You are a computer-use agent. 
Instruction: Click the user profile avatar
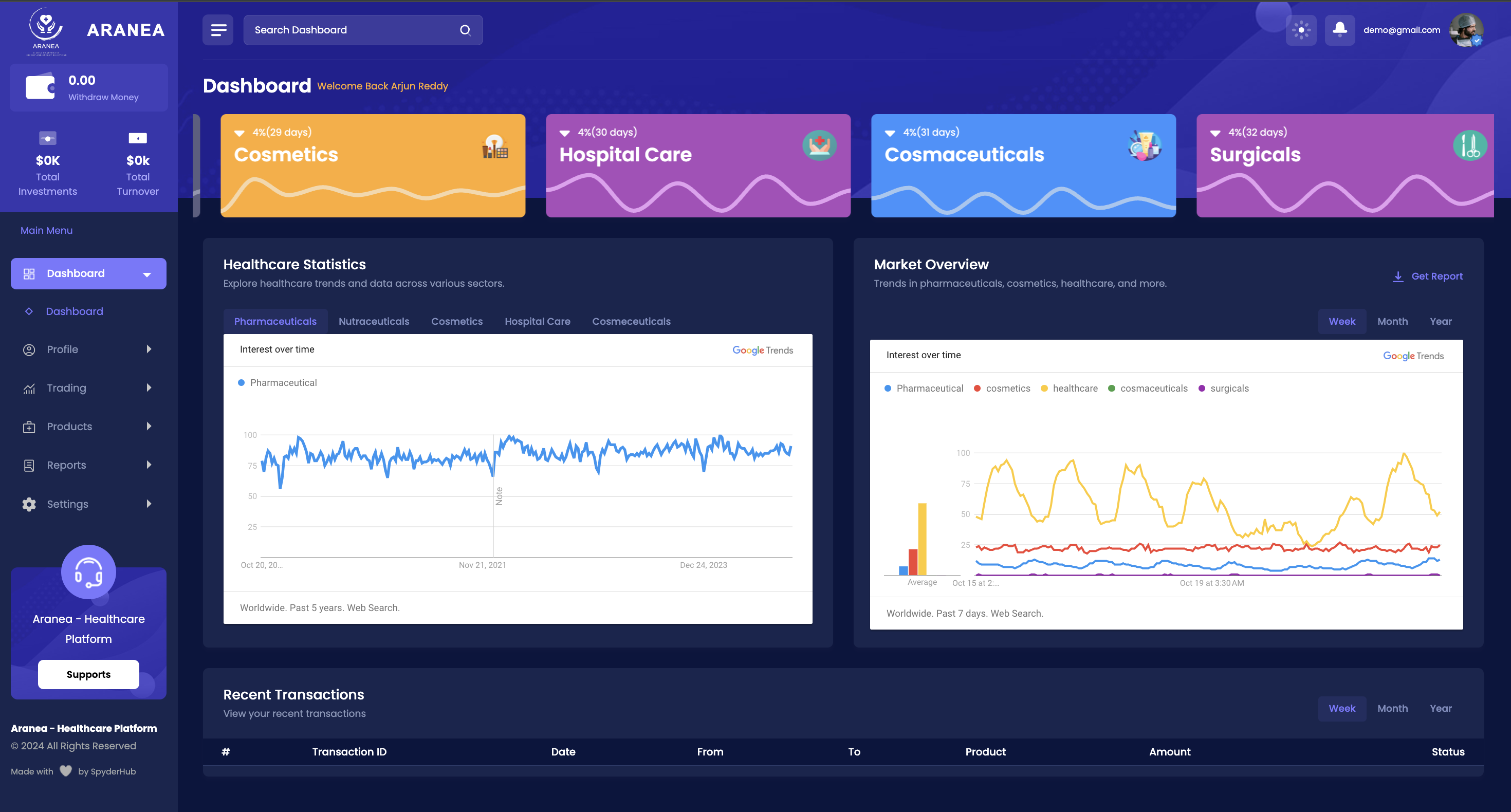point(1466,30)
